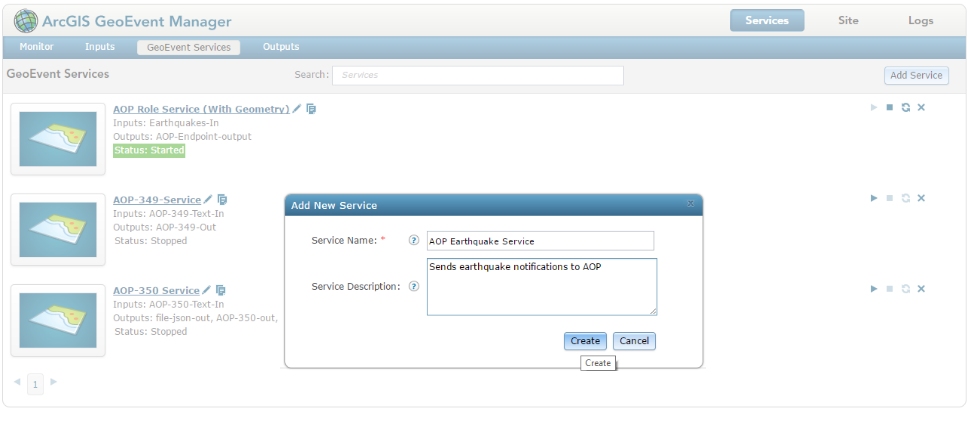Open the Logs top tab
Viewport: 968px width, 424px height.
pyautogui.click(x=920, y=20)
